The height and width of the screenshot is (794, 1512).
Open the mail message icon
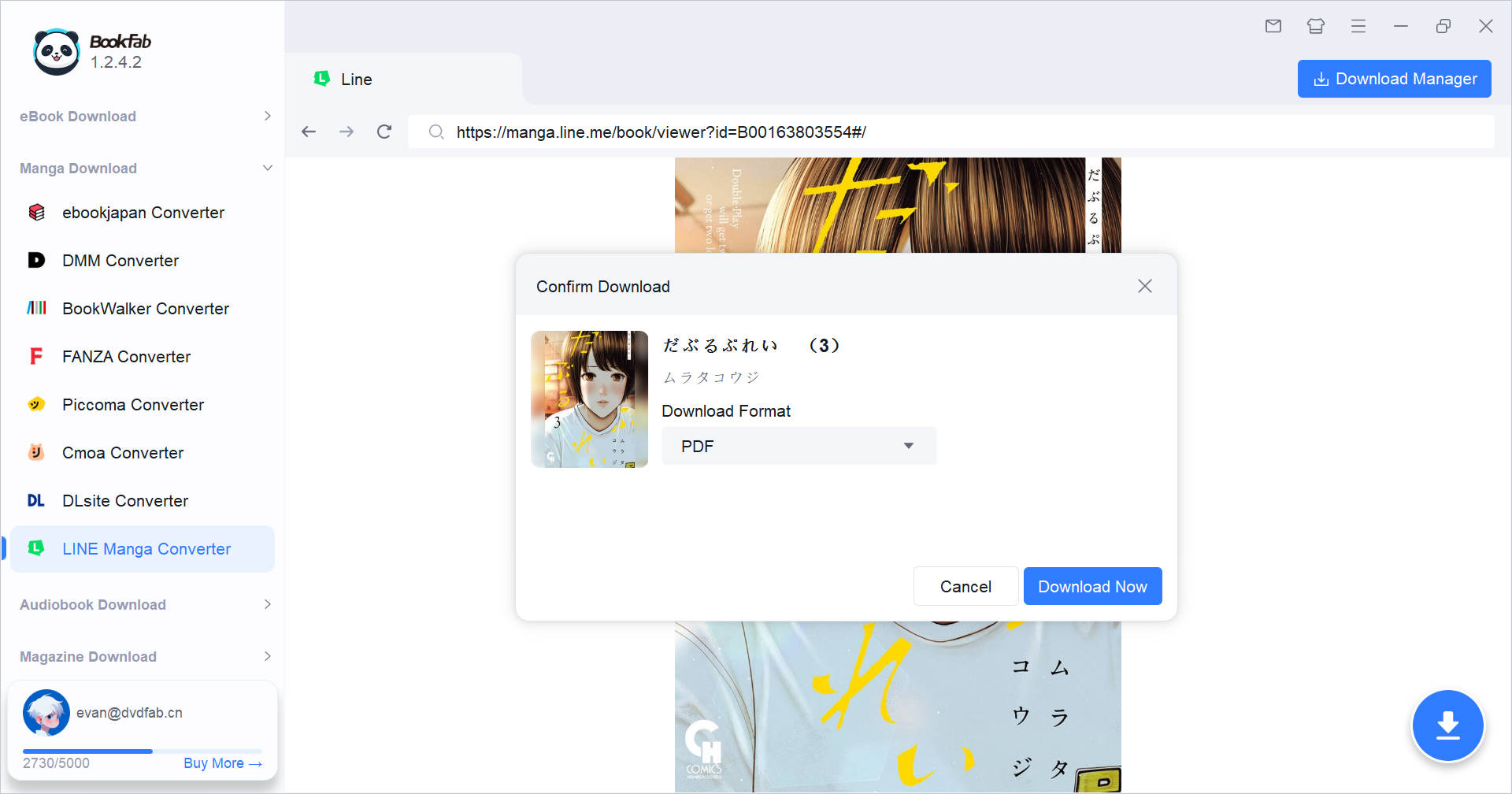[1273, 26]
